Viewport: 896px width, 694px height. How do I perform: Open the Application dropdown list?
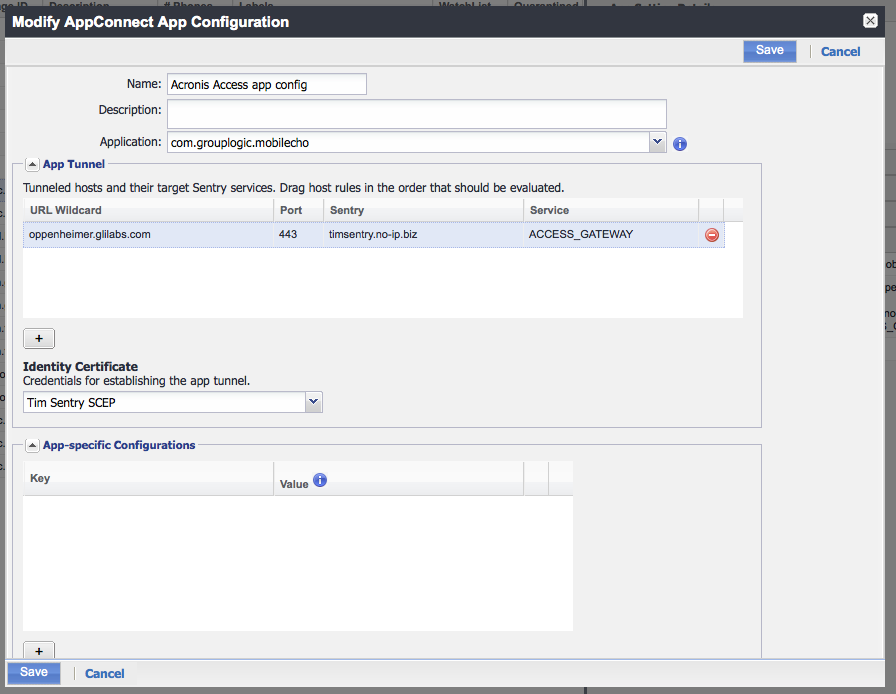pos(657,142)
